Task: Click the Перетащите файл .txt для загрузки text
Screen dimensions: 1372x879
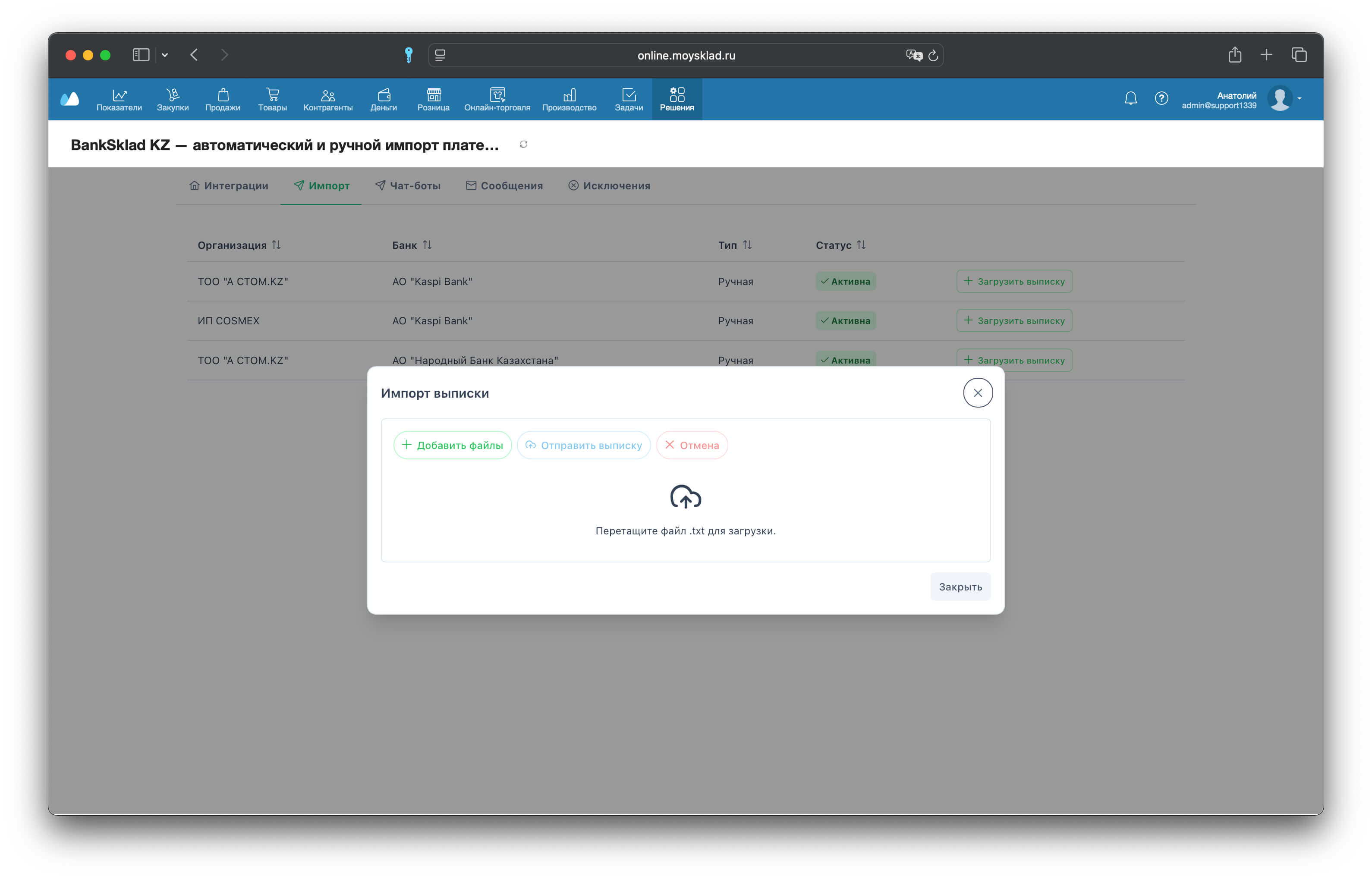Action: (686, 531)
